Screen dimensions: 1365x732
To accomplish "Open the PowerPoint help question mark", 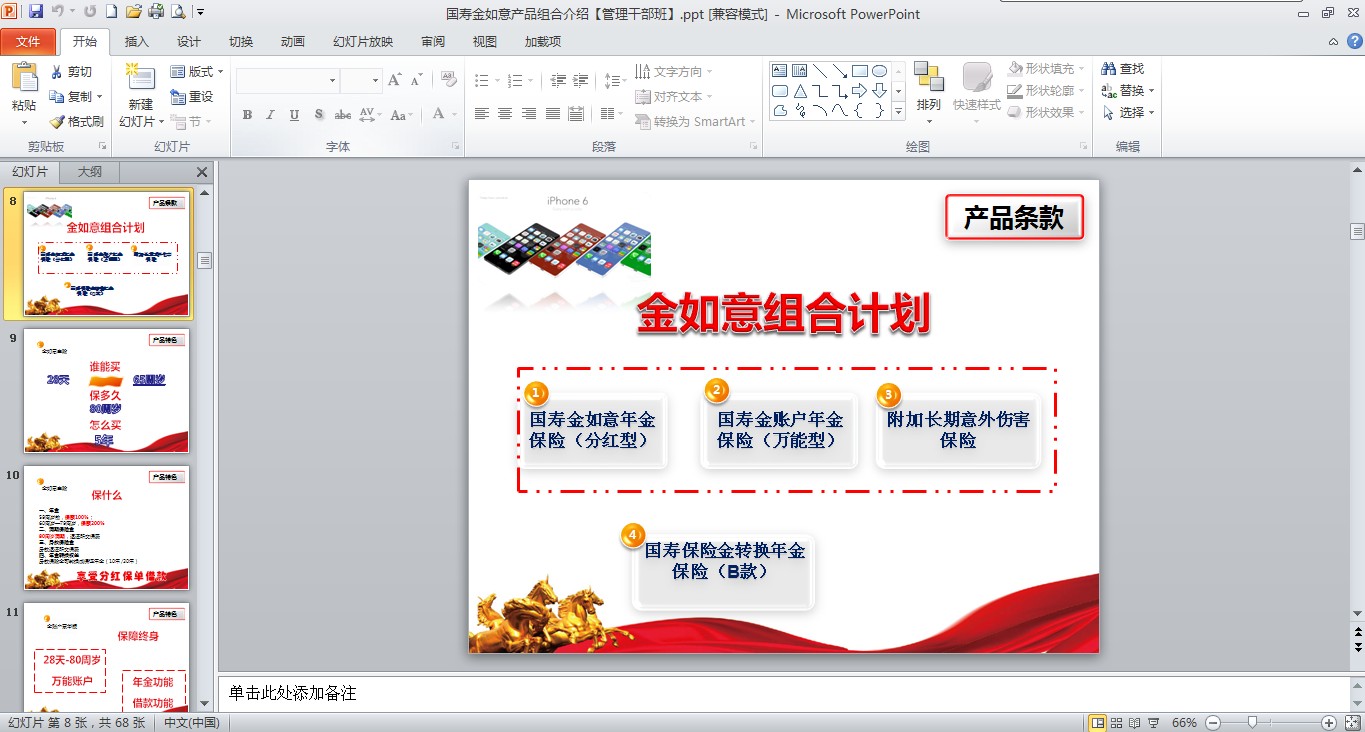I will (x=1353, y=42).
